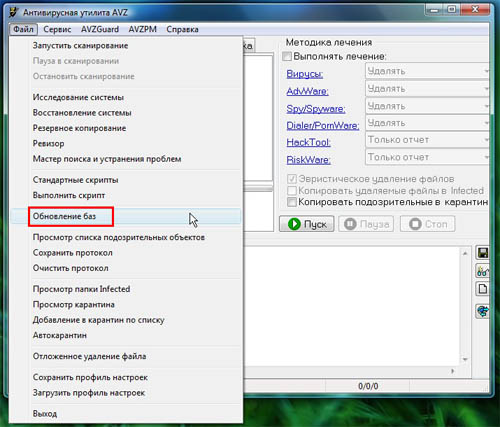Click the globe update icon on right
This screenshot has width=500, height=427.
click(482, 312)
